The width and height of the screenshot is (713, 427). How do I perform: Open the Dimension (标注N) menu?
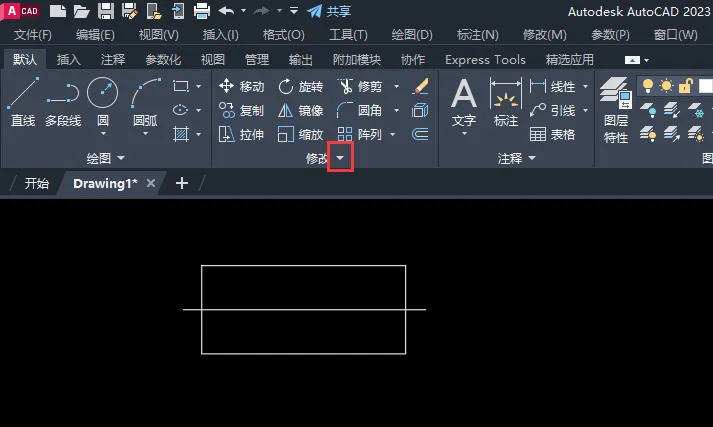point(477,35)
